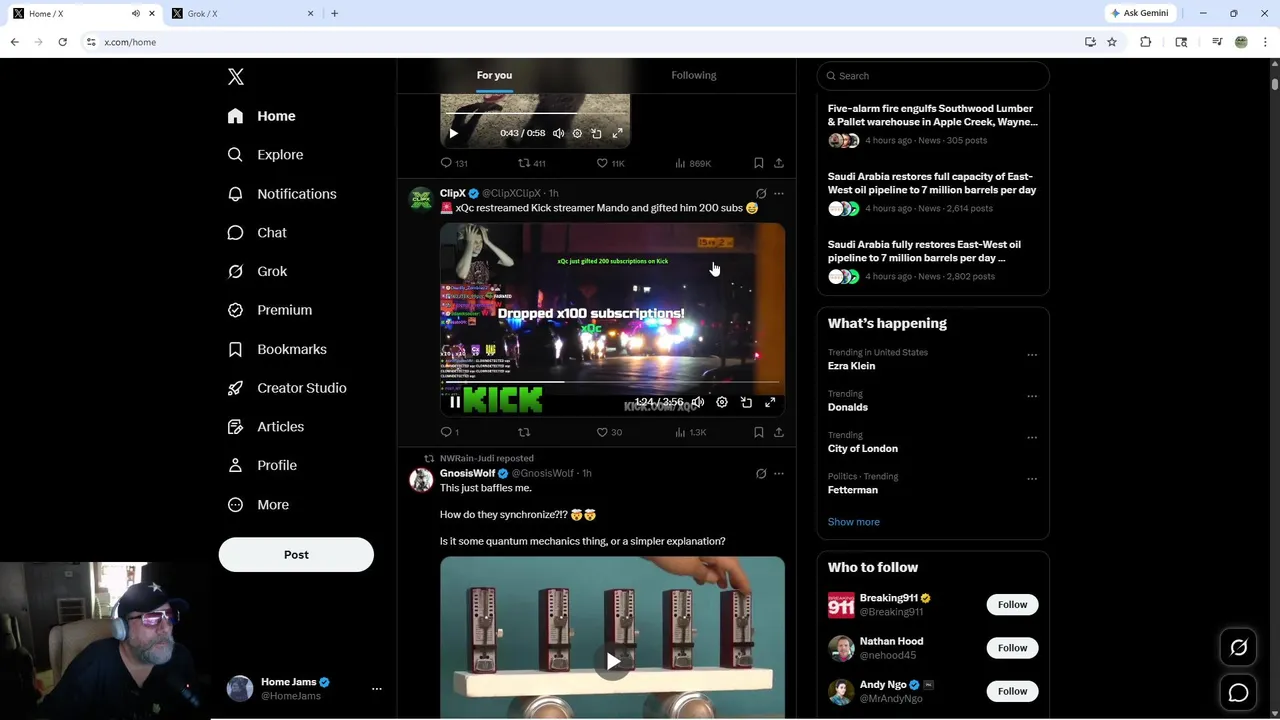Image resolution: width=1280 pixels, height=720 pixels.
Task: Follow Breaking911
Action: click(x=1012, y=604)
